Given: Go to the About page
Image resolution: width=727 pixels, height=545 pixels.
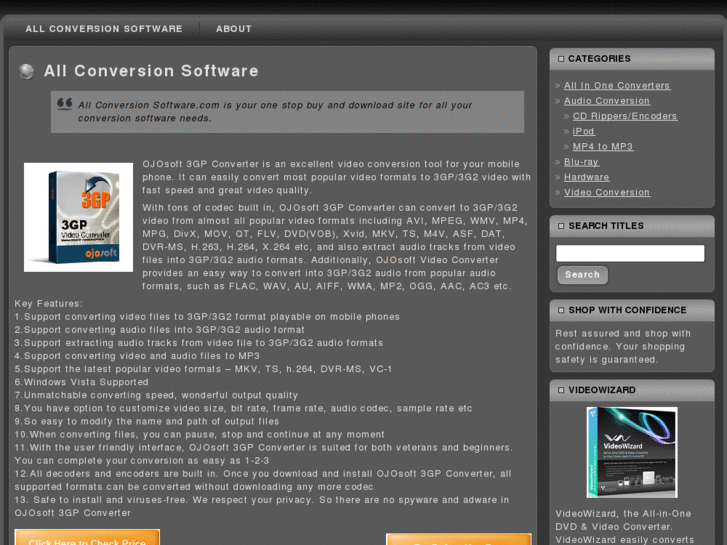Looking at the screenshot, I should click(x=234, y=29).
